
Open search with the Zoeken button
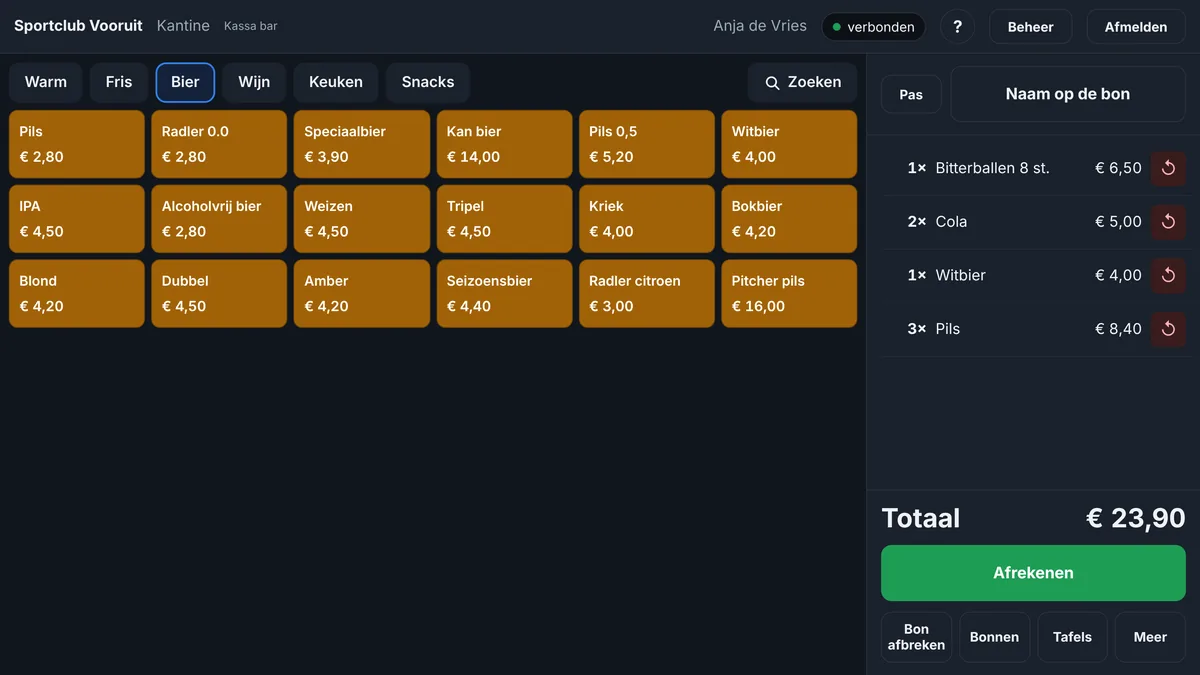802,82
